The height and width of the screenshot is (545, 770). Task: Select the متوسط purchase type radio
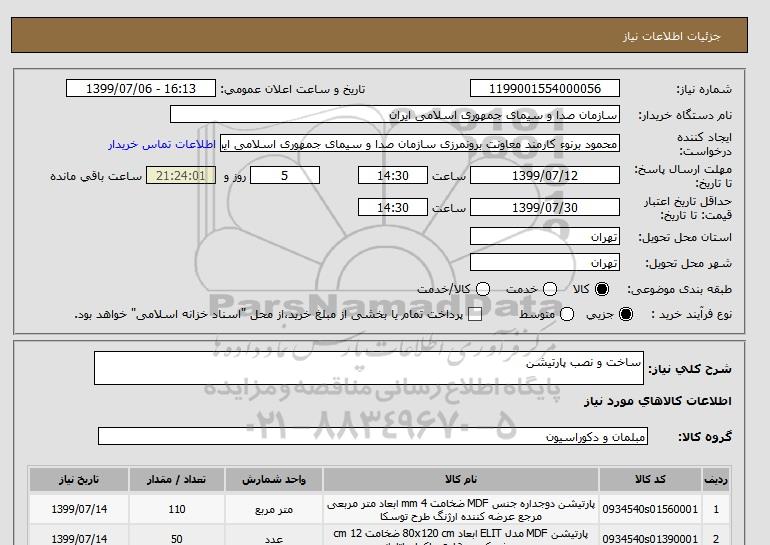(x=567, y=314)
